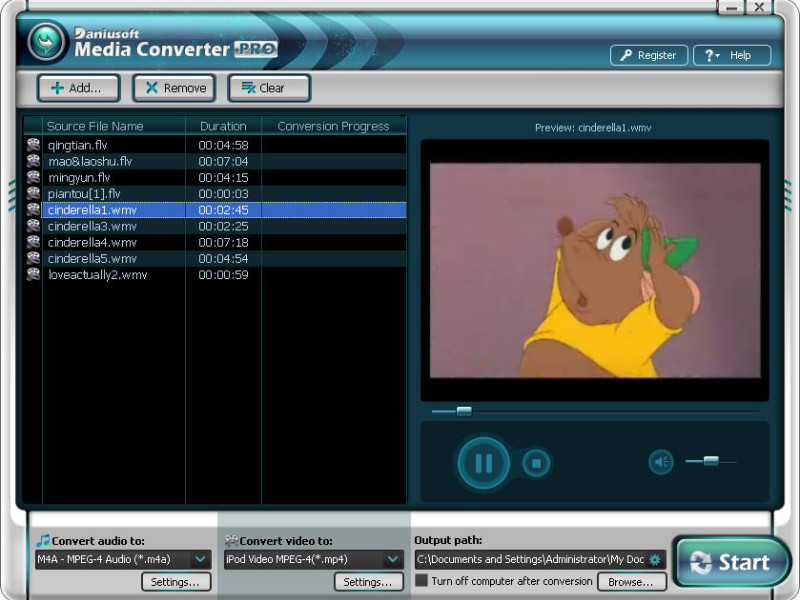
Task: Collapse the panel using right edge grip
Action: 788,194
